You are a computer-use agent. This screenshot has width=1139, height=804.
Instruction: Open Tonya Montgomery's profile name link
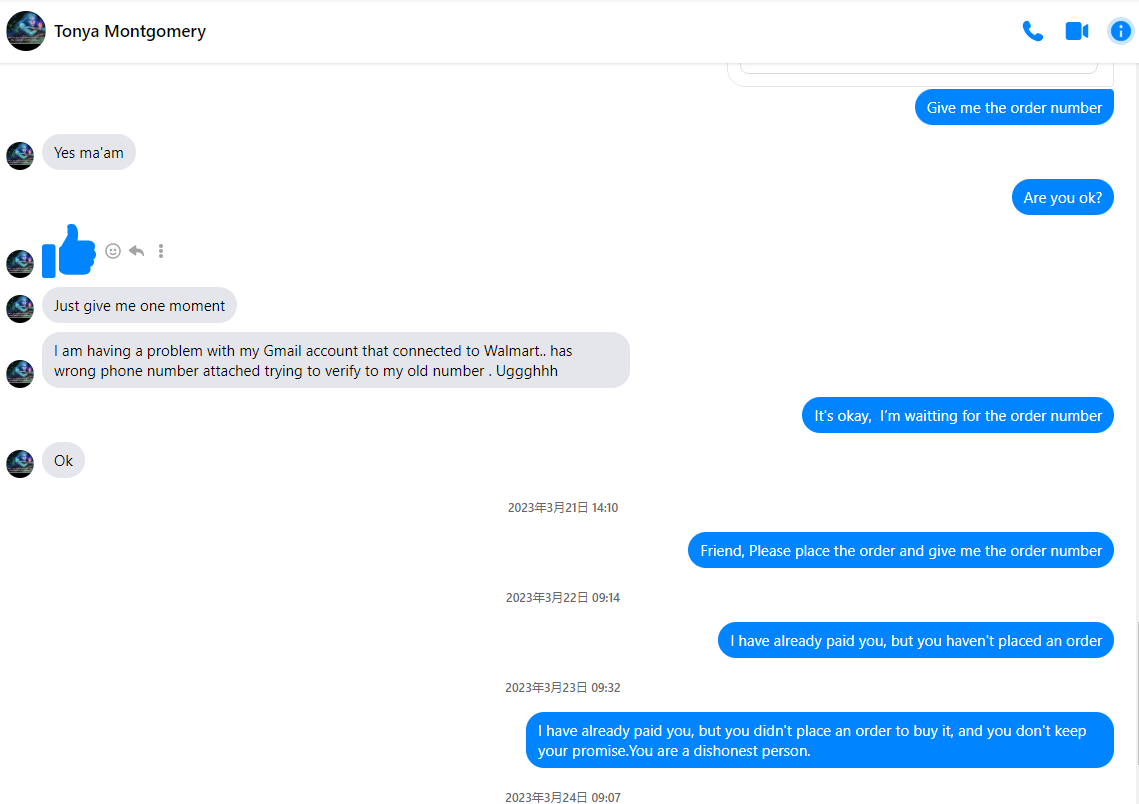click(130, 31)
